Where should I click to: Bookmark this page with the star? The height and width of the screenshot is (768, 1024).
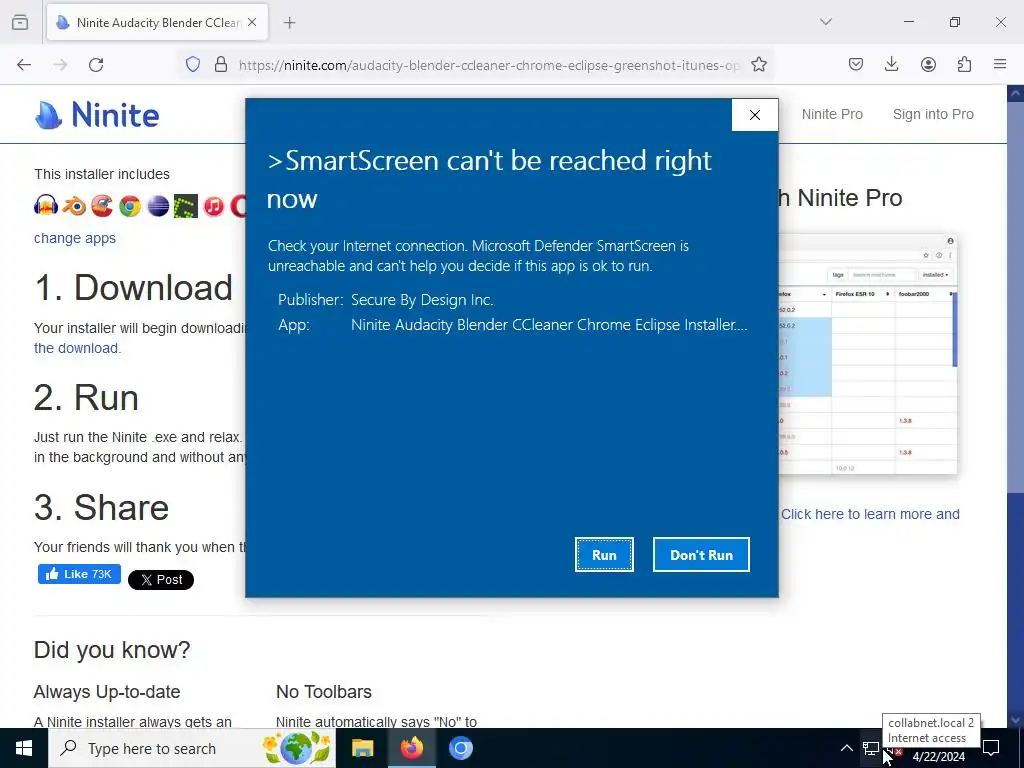pos(758,64)
